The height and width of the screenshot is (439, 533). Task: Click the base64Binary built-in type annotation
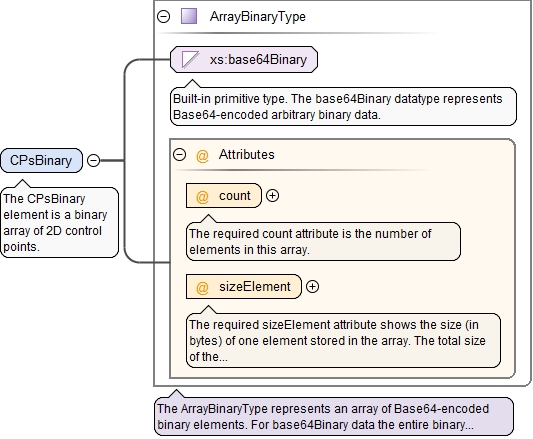(343, 106)
